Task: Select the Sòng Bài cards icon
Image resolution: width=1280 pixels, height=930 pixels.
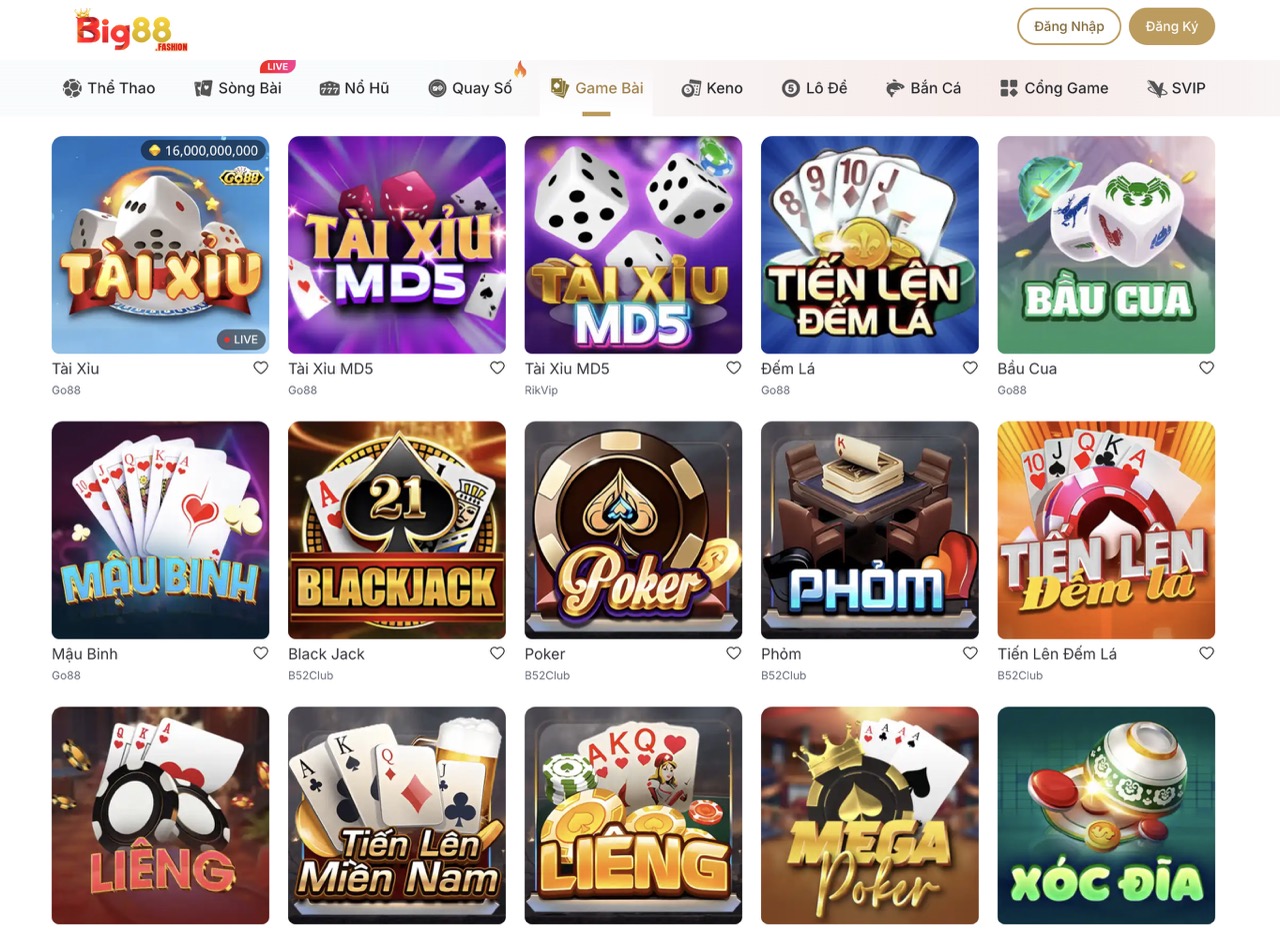Action: coord(203,88)
